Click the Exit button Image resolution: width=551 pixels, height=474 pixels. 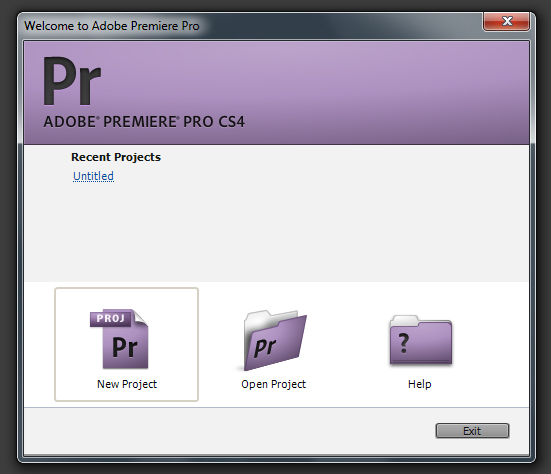(x=472, y=431)
